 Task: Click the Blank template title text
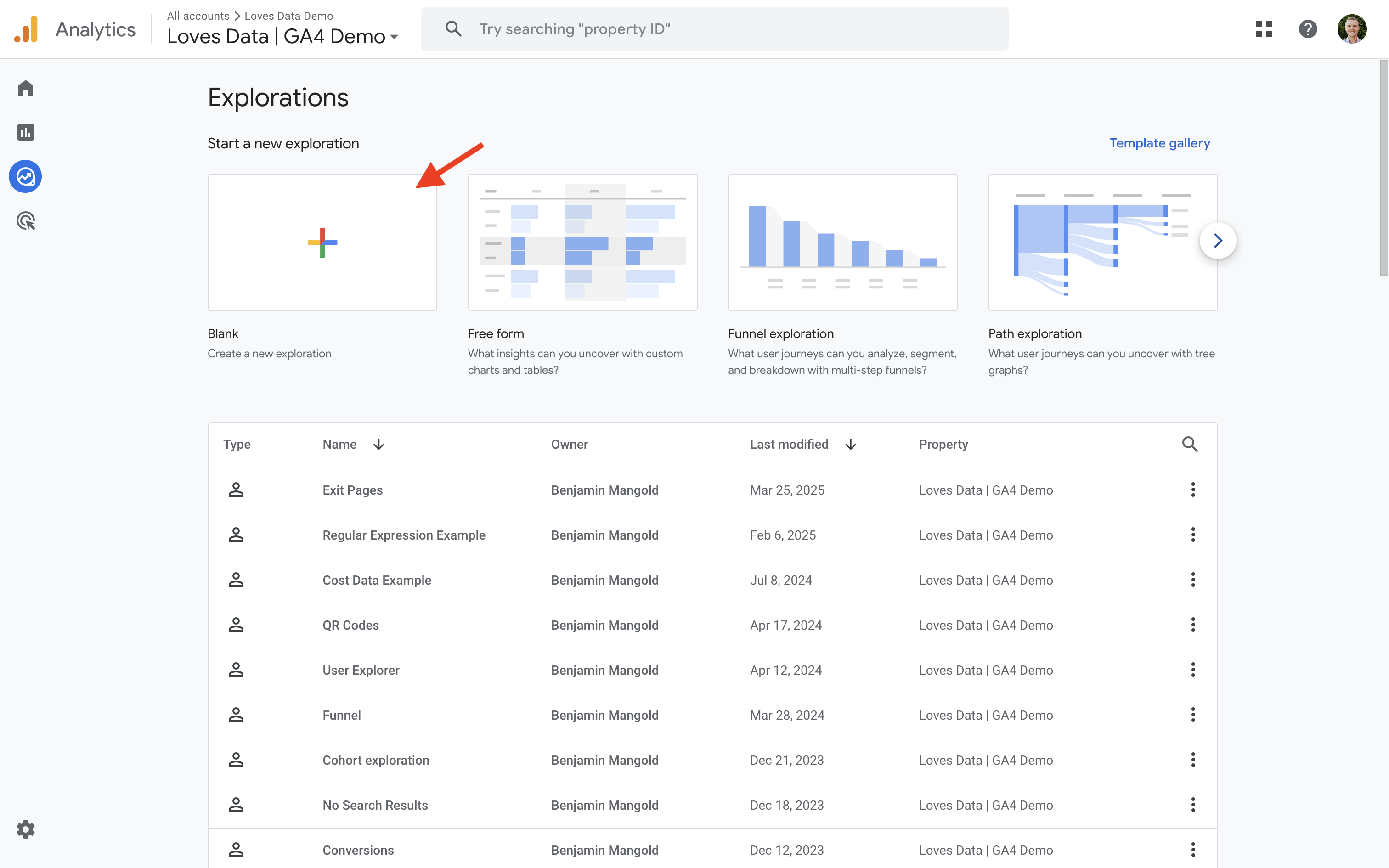(x=223, y=333)
